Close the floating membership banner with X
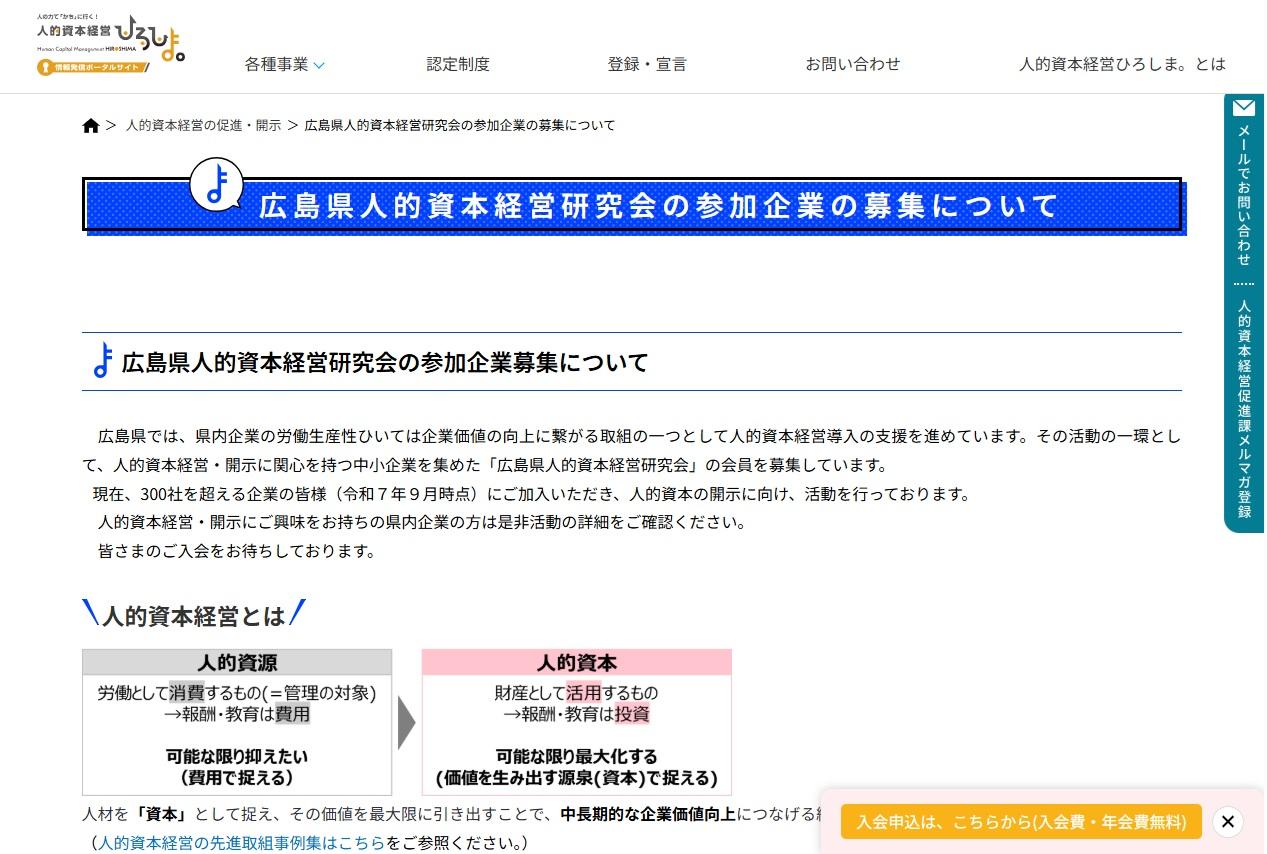The width and height of the screenshot is (1267, 854). tap(1228, 822)
